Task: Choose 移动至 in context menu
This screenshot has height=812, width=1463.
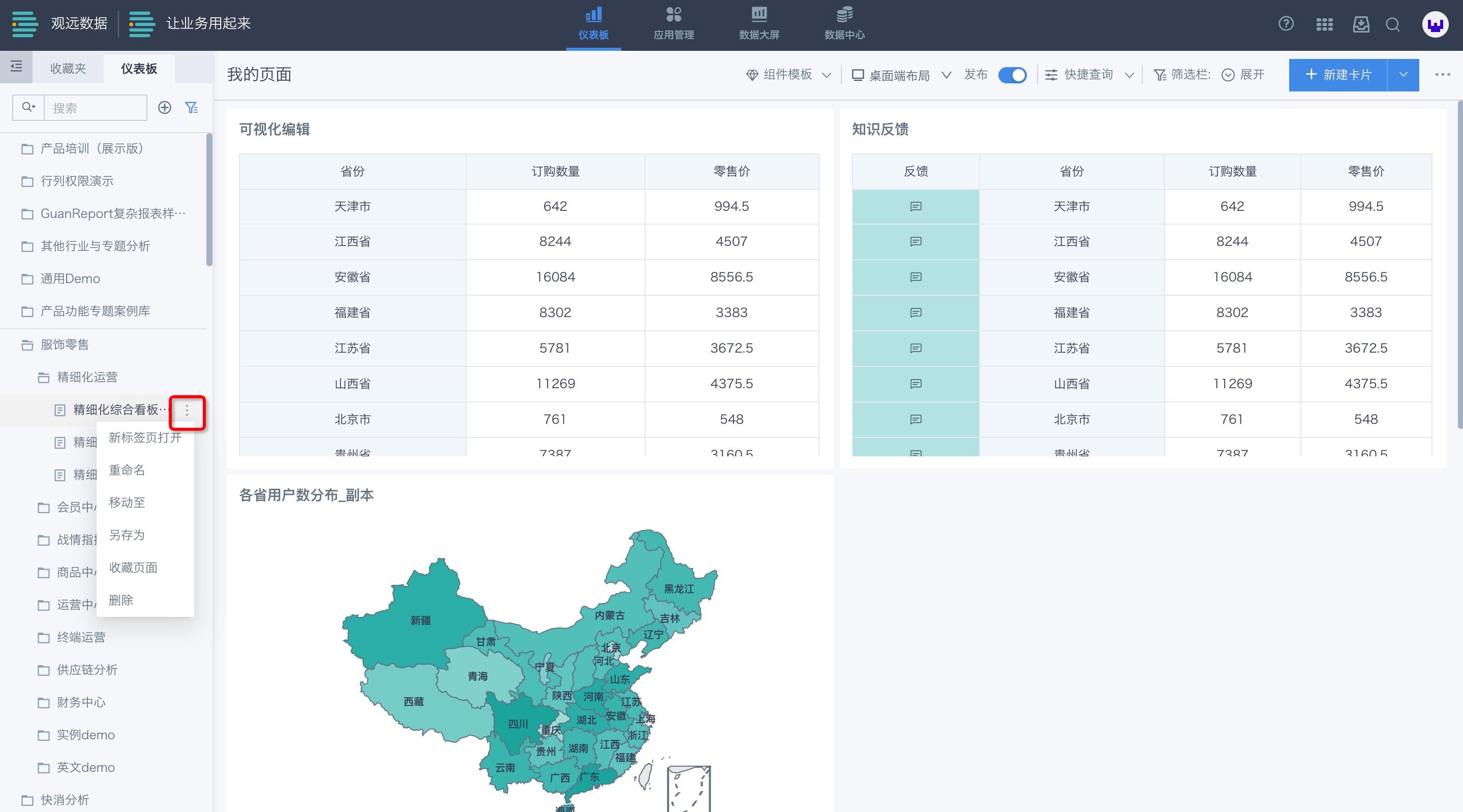Action: [145, 503]
